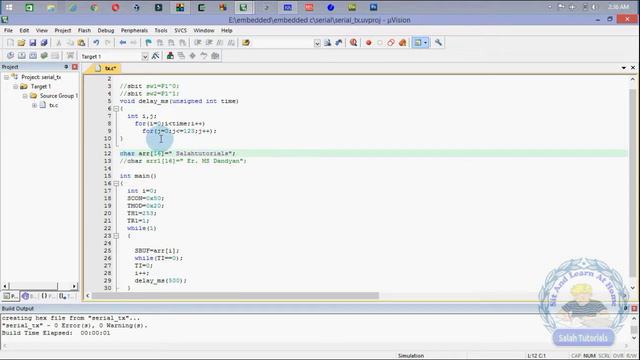Open Options for Target magic wand icon

155,56
